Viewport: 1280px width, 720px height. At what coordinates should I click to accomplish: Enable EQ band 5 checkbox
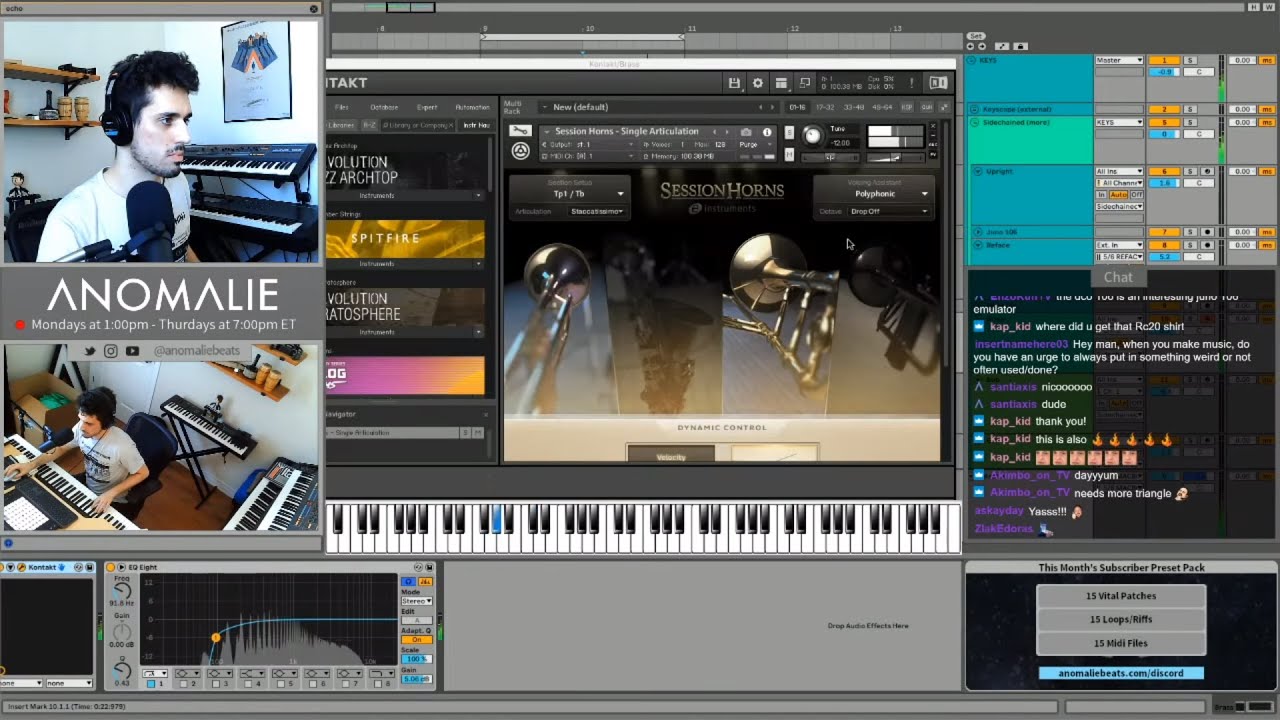[x=282, y=684]
